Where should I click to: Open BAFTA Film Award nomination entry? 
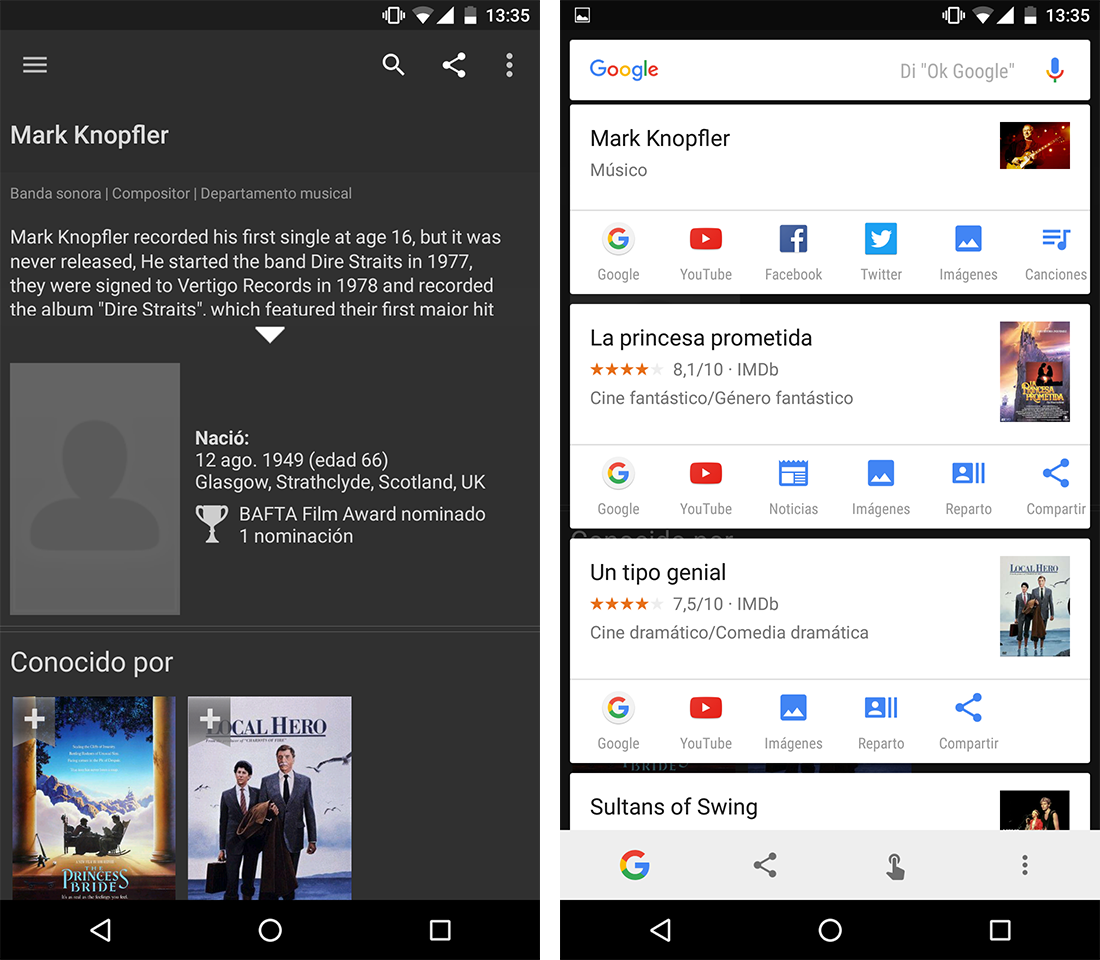341,525
